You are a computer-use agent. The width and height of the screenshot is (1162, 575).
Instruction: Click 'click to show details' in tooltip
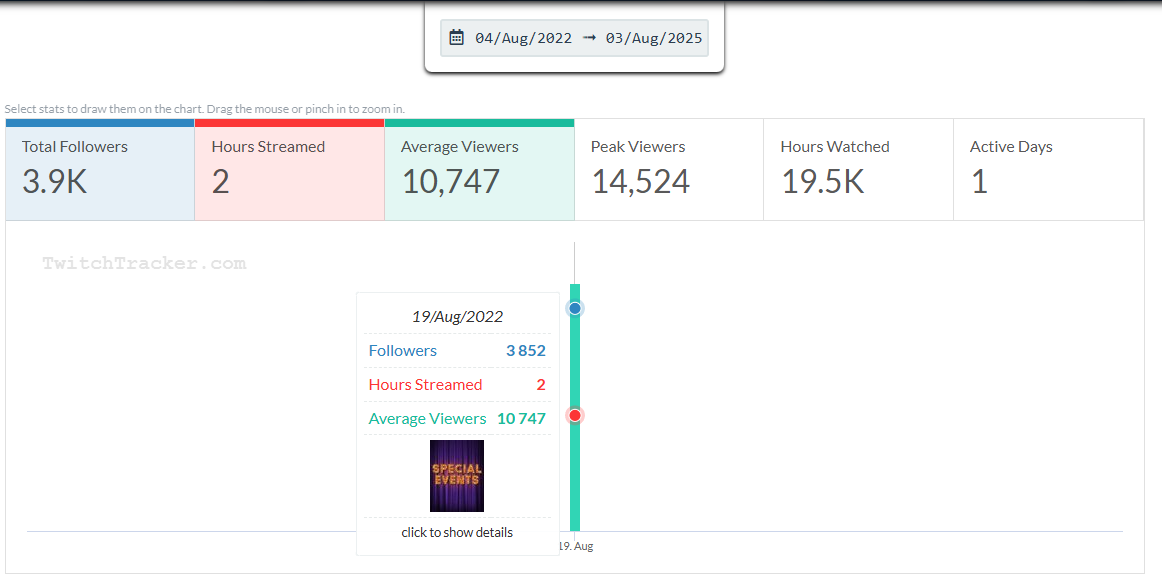coord(457,532)
